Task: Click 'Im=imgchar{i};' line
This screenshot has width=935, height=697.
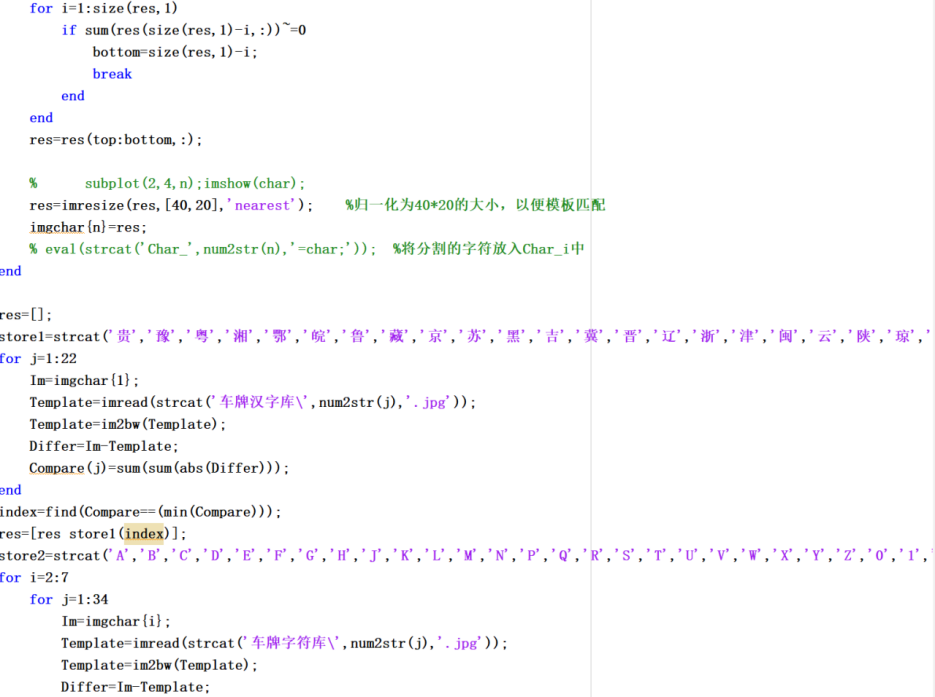Action: click(116, 621)
